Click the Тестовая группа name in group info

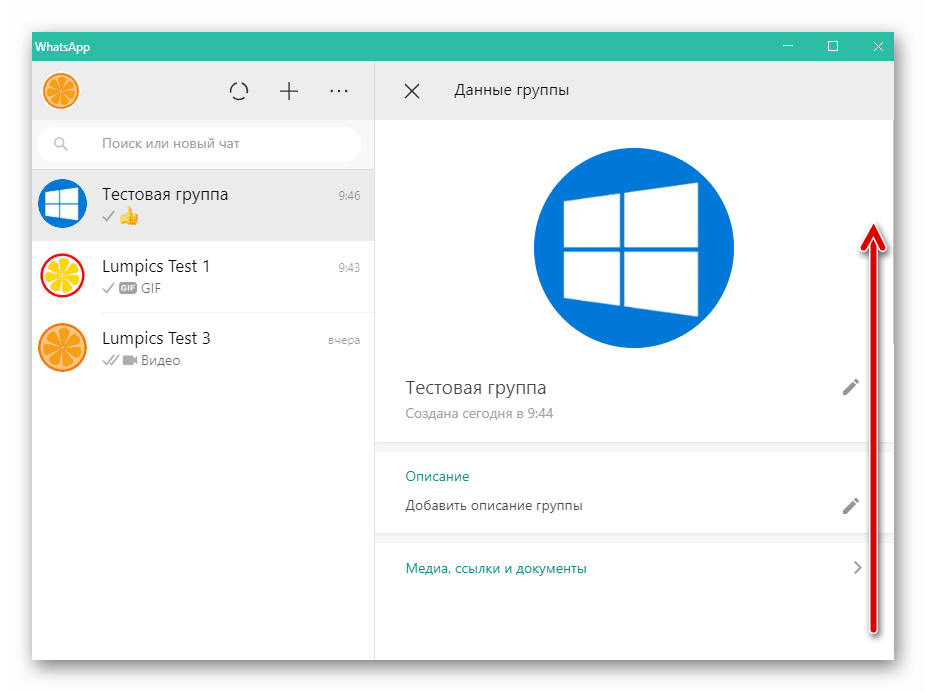point(475,388)
